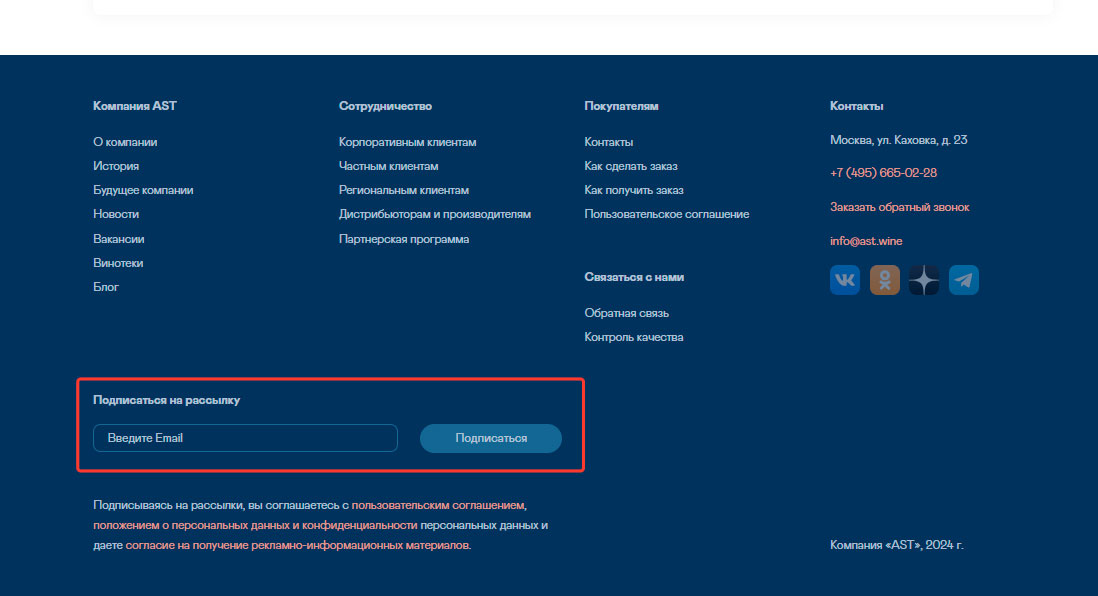Image resolution: width=1098 pixels, height=596 pixels.
Task: Open 'Обратная связь' link
Action: click(x=627, y=313)
